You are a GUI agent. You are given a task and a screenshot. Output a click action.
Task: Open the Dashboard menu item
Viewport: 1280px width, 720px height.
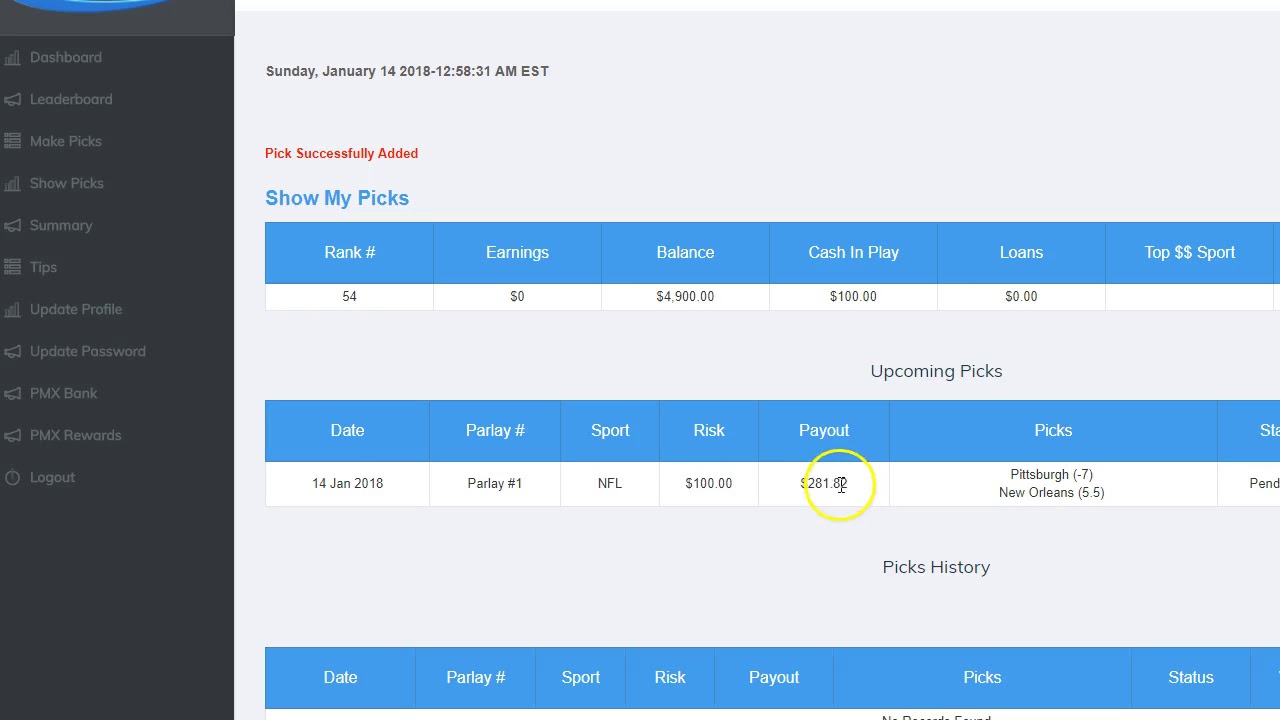tap(66, 58)
